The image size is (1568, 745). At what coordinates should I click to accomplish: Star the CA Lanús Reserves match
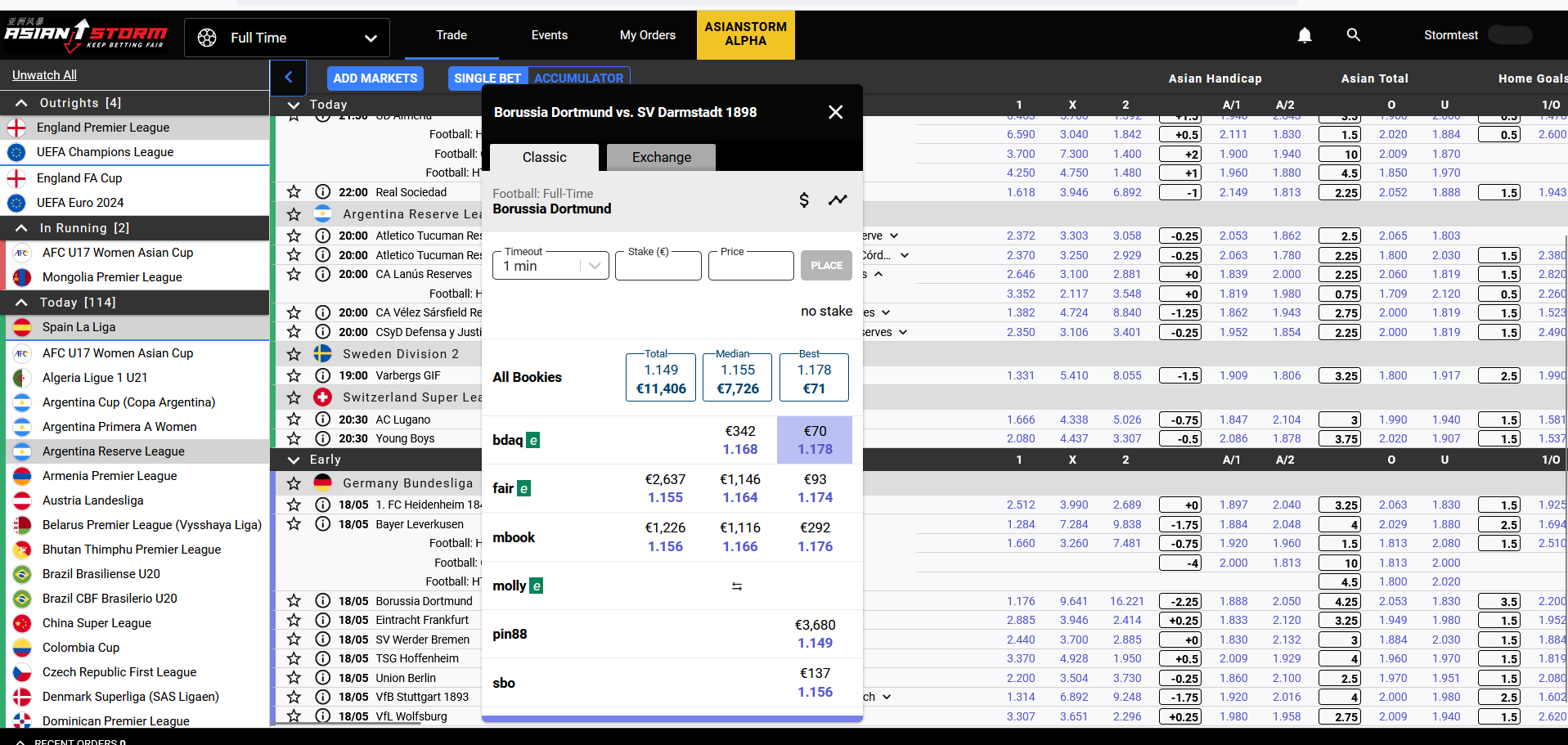point(294,274)
